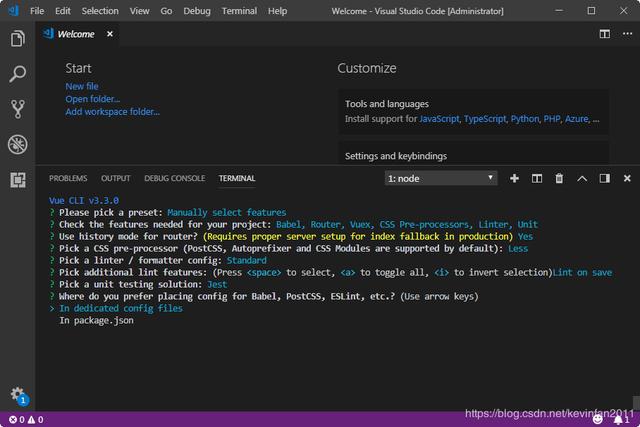Screen dimensions: 640x427
Task: Click 'Lint on save' terminal text
Action: point(582,273)
